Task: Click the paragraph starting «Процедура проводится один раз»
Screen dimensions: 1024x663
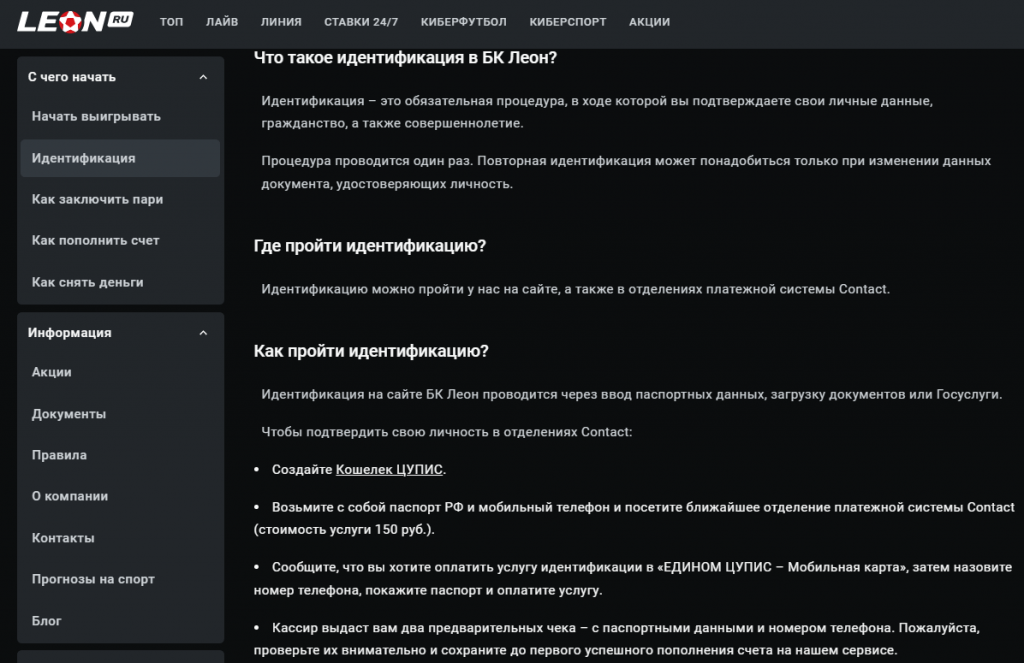Action: 626,172
